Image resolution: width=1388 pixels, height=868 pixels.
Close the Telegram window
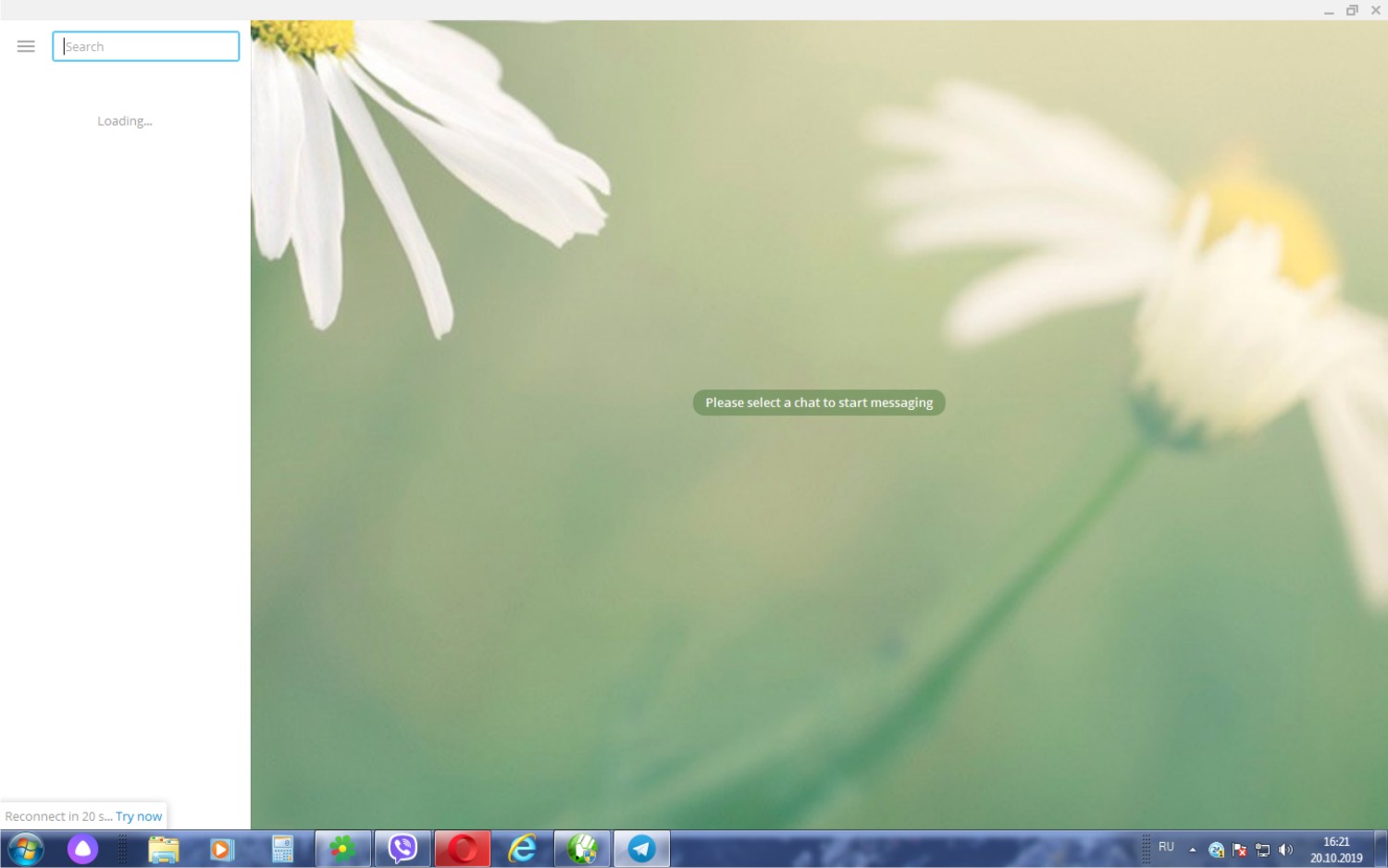(x=1376, y=10)
